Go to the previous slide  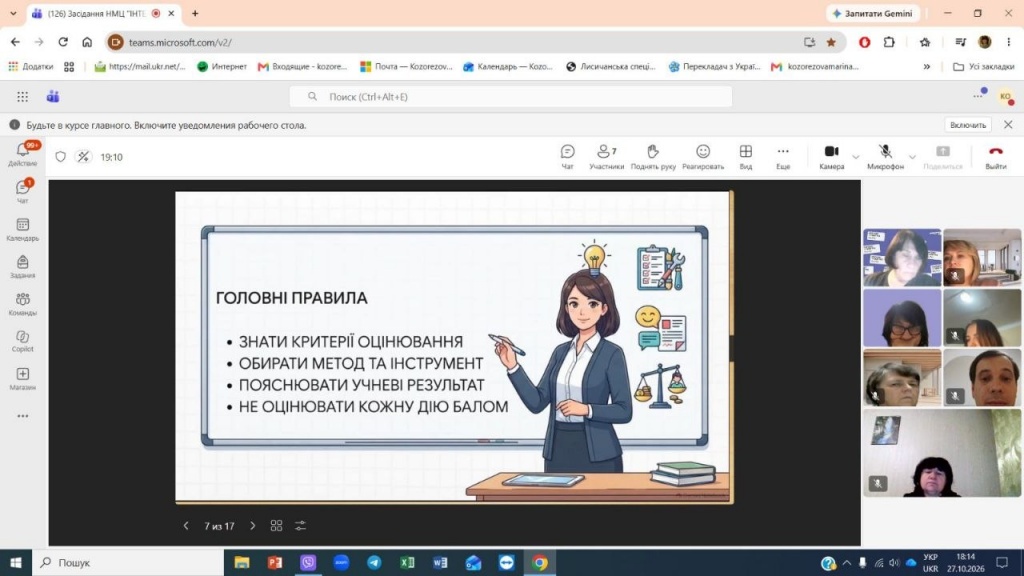(x=186, y=526)
